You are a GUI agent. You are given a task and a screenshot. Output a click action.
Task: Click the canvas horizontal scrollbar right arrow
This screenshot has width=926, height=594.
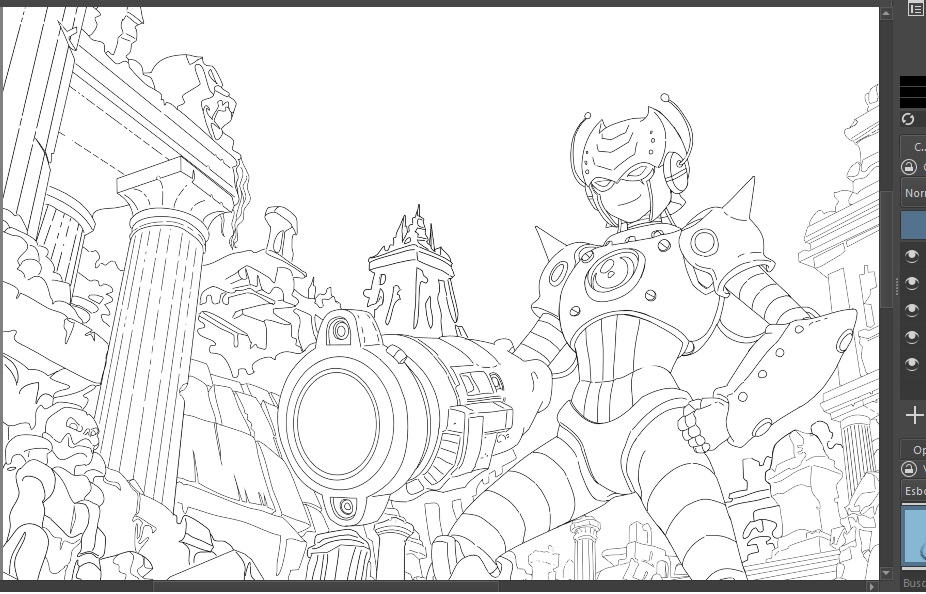pyautogui.click(x=874, y=586)
